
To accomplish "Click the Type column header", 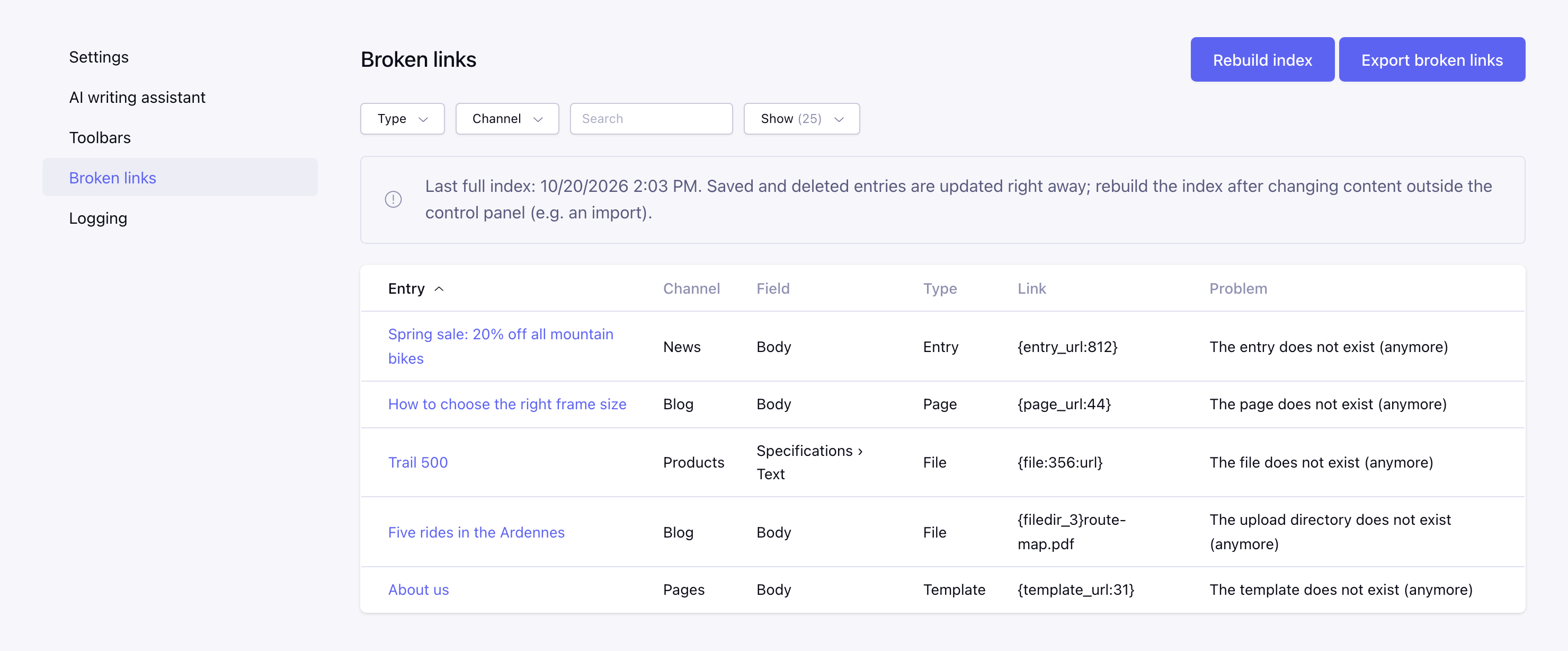I will coord(940,289).
